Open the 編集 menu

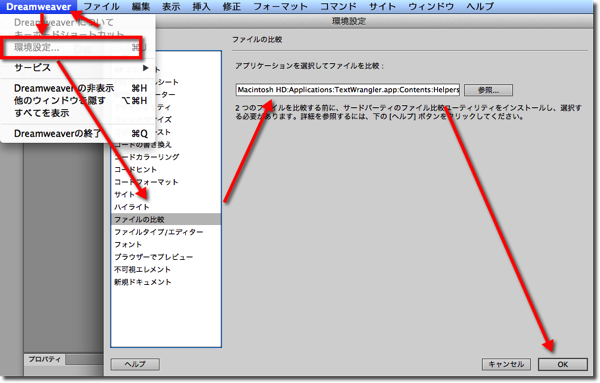click(x=140, y=7)
